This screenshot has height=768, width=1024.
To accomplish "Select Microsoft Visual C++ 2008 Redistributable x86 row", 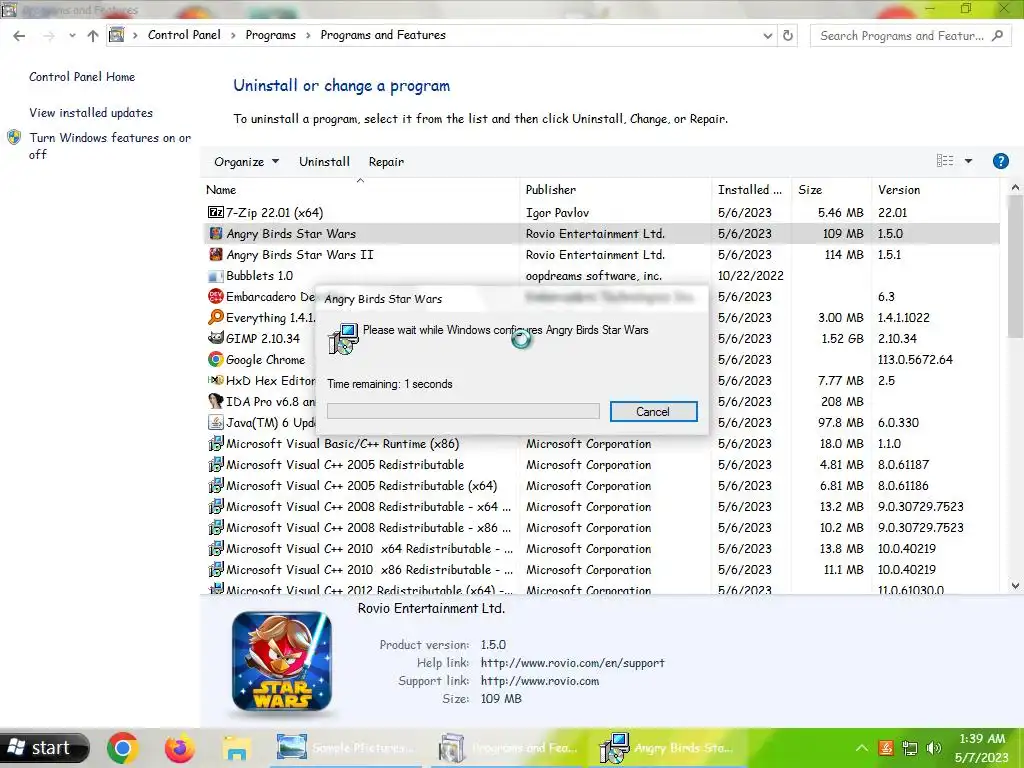I will (601, 528).
